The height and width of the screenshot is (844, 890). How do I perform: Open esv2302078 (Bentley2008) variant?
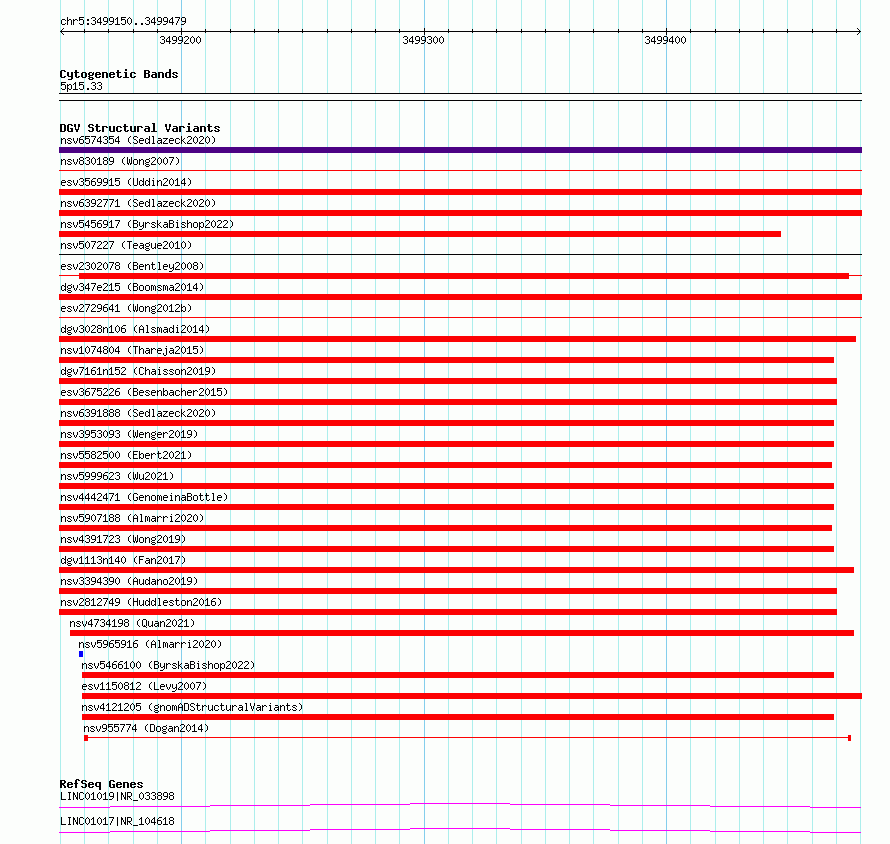pyautogui.click(x=132, y=266)
